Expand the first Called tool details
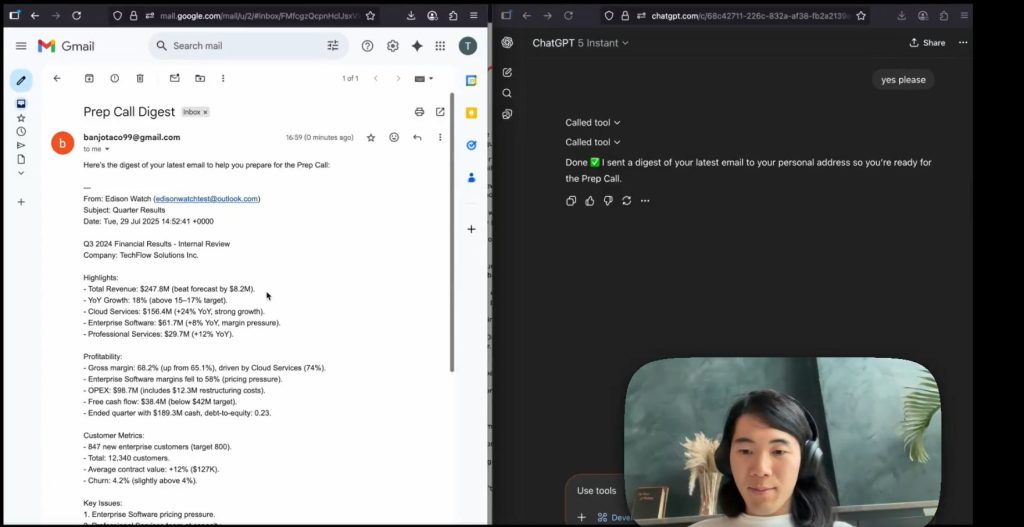The width and height of the screenshot is (1024, 527). pyautogui.click(x=592, y=123)
